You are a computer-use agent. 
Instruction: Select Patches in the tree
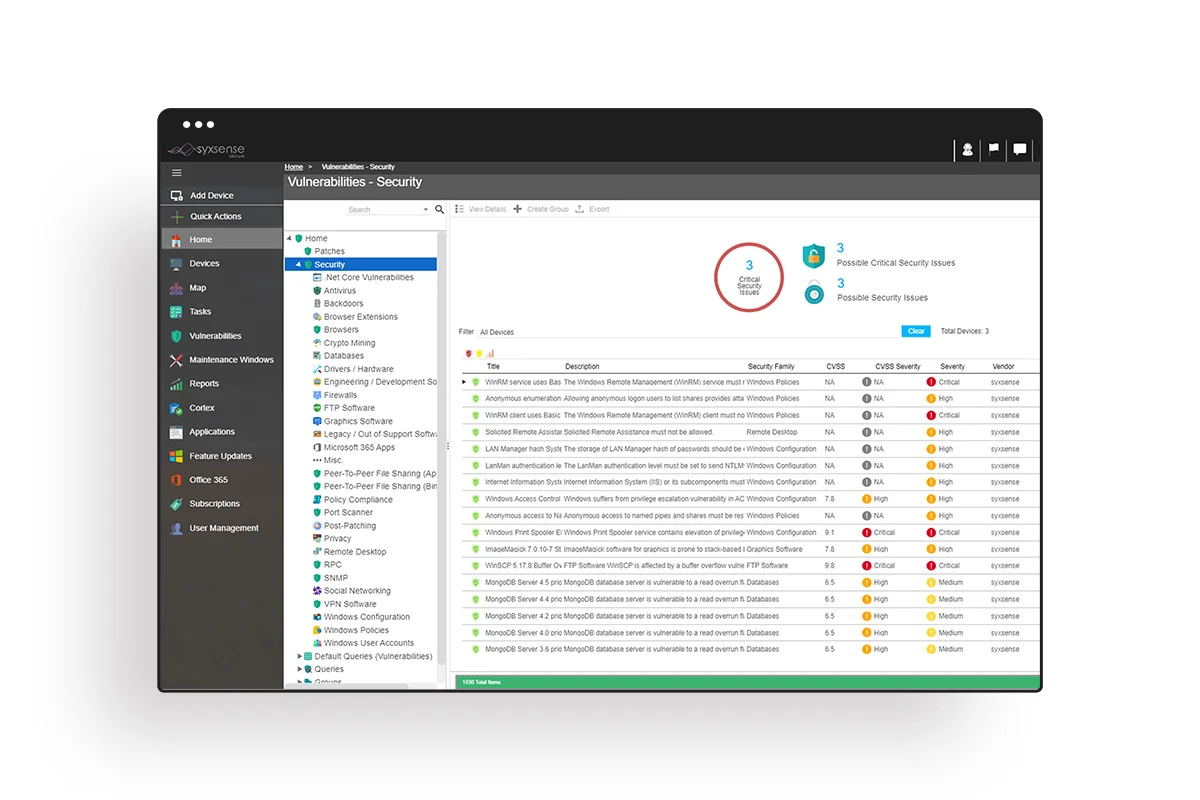point(329,251)
